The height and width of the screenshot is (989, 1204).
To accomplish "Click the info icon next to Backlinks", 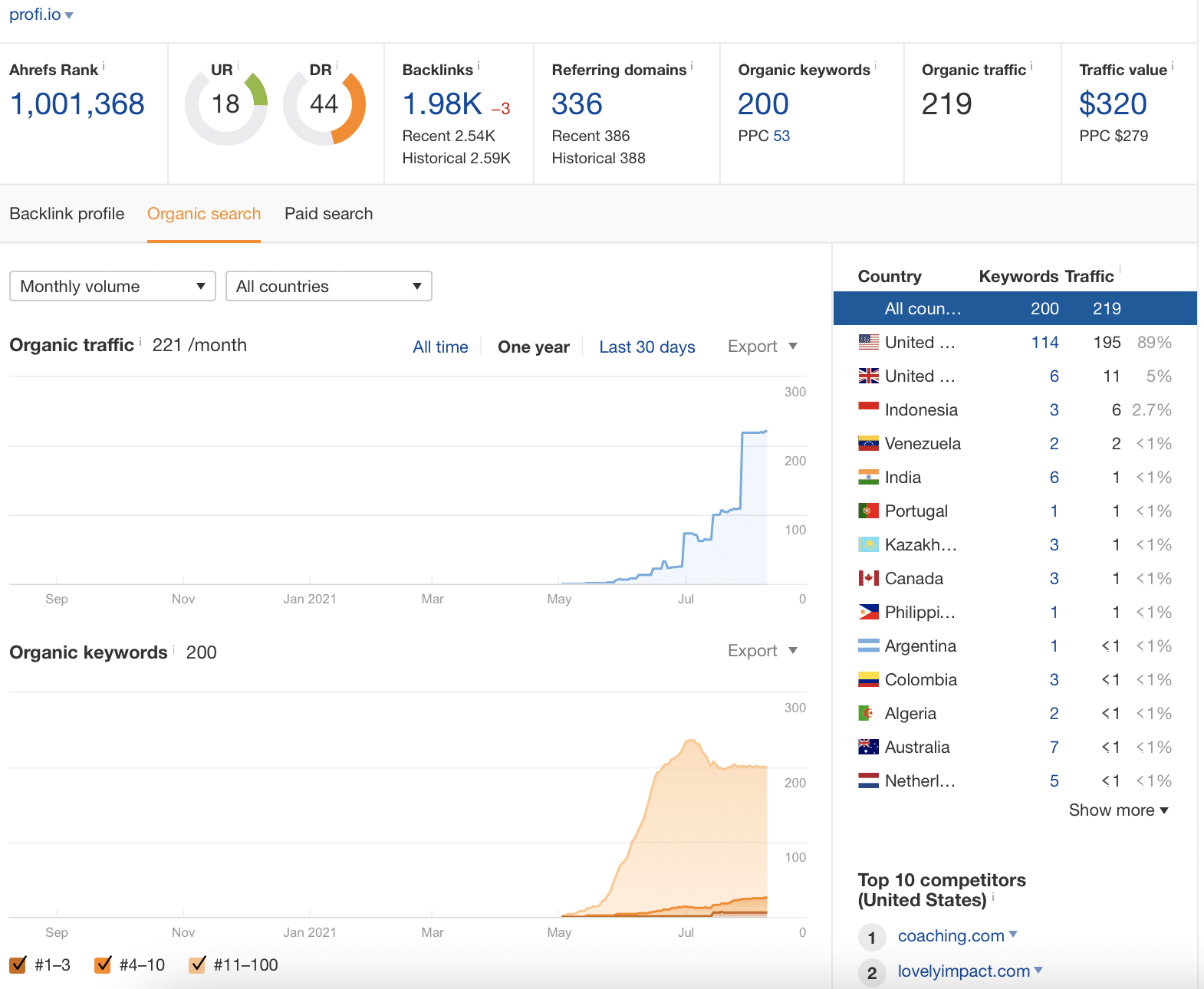I will 479,66.
